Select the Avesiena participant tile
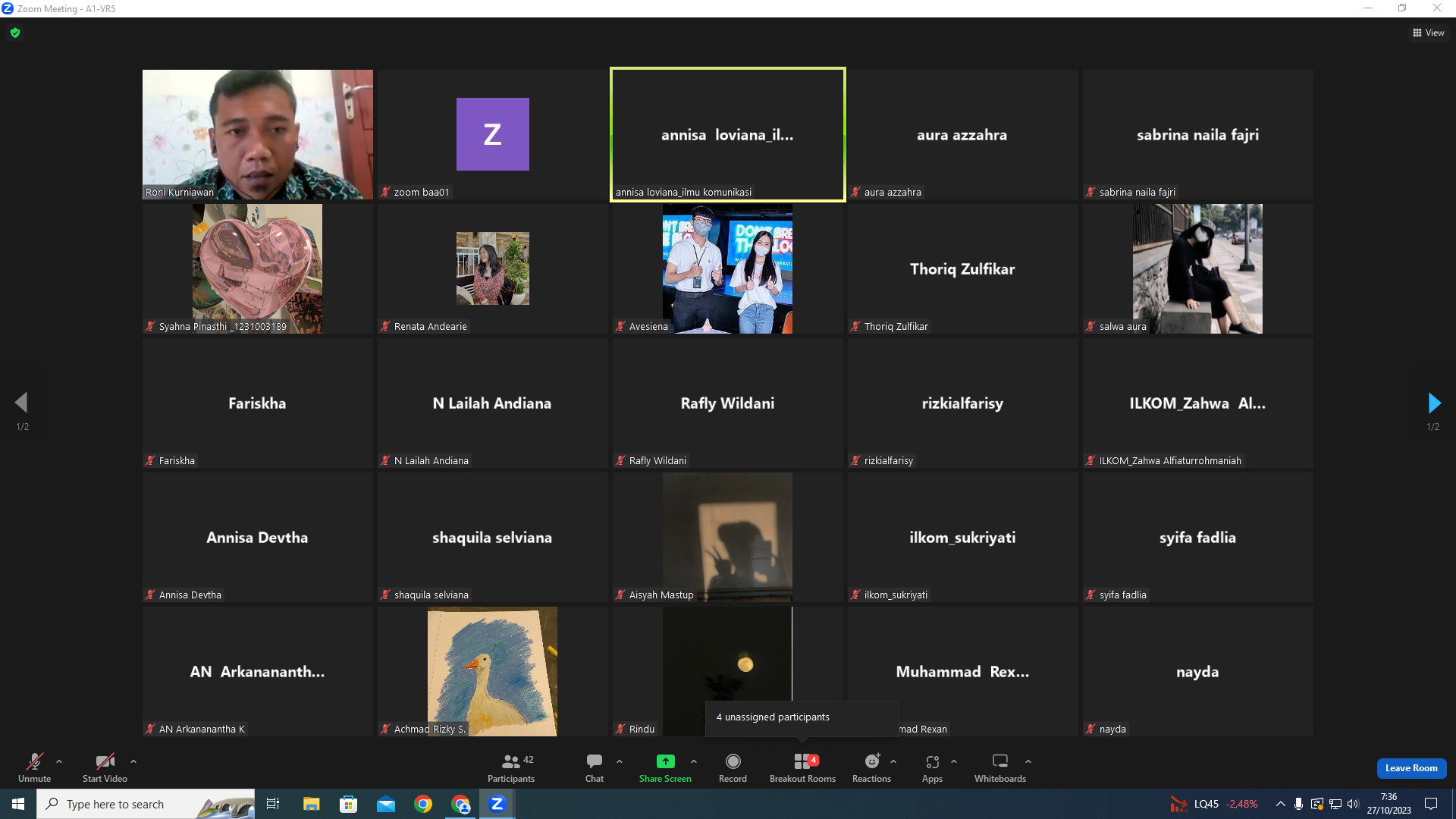This screenshot has width=1456, height=819. 728,268
